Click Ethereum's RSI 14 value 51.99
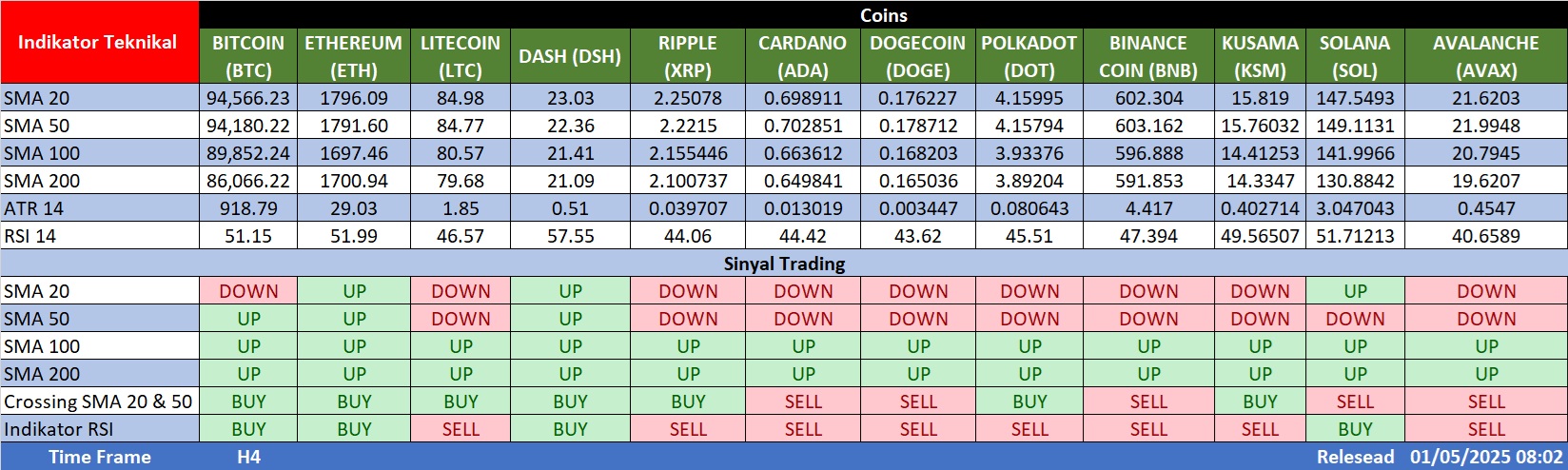This screenshot has width=1568, height=470. coord(353,236)
